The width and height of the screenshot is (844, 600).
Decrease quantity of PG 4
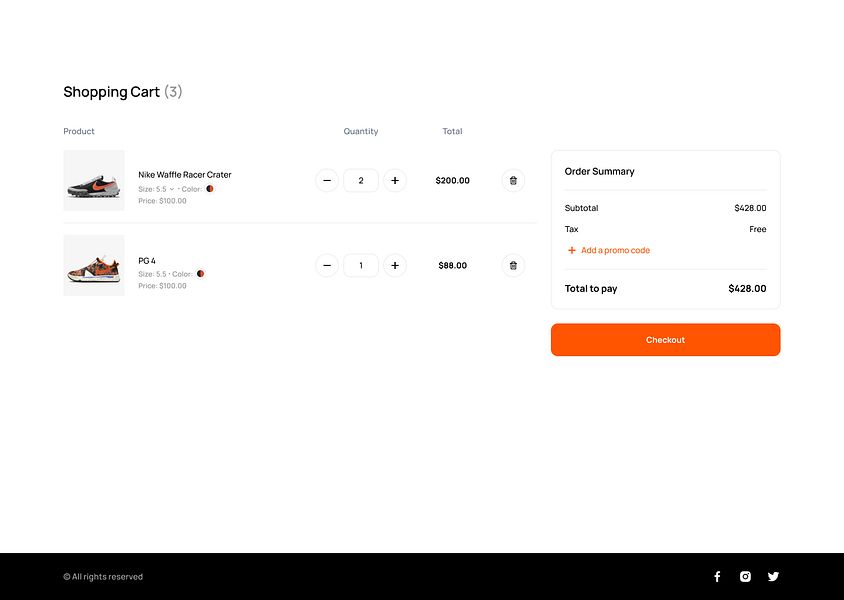[327, 265]
